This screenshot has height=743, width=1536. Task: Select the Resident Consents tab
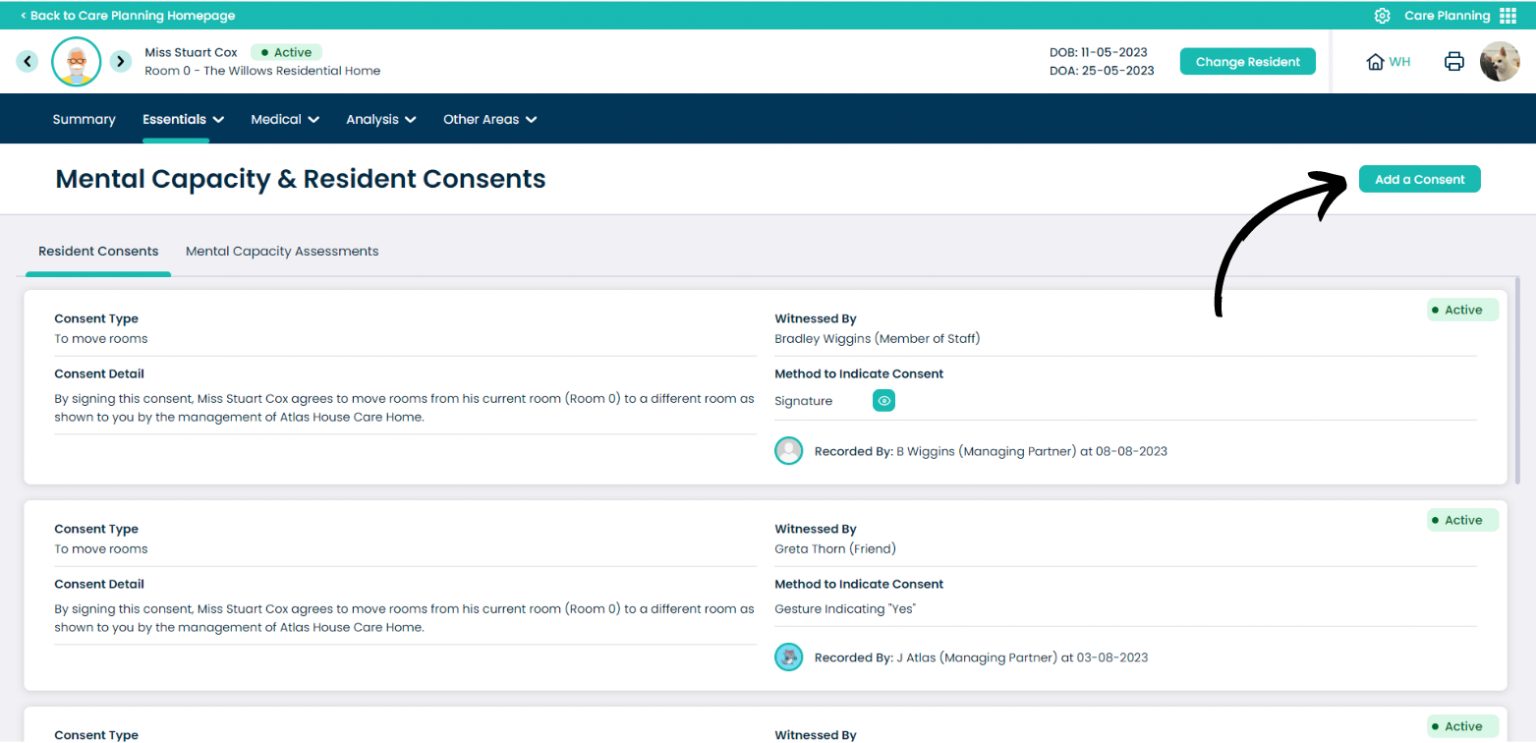(97, 251)
